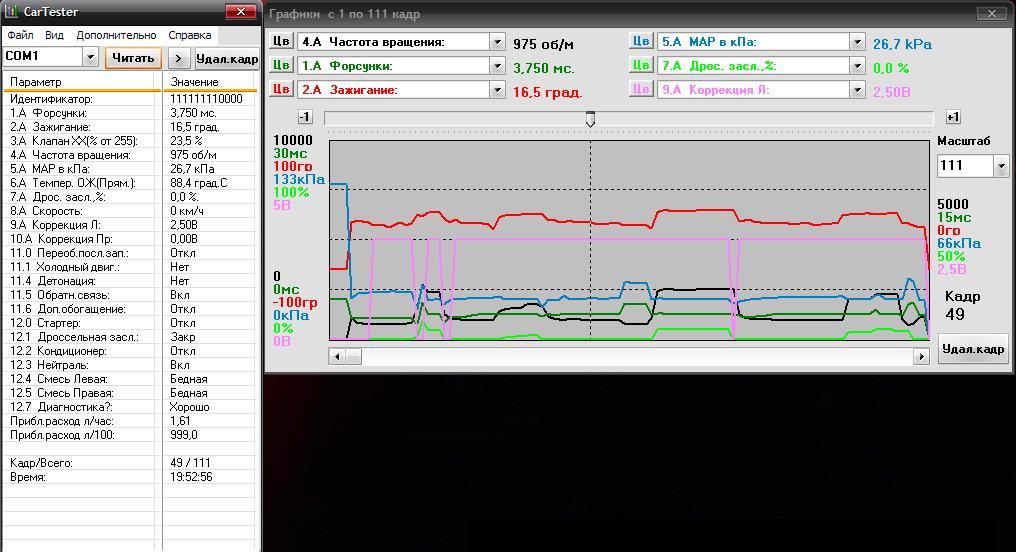This screenshot has width=1016, height=552.
Task: Advance one frame with +1 button
Action: [953, 118]
